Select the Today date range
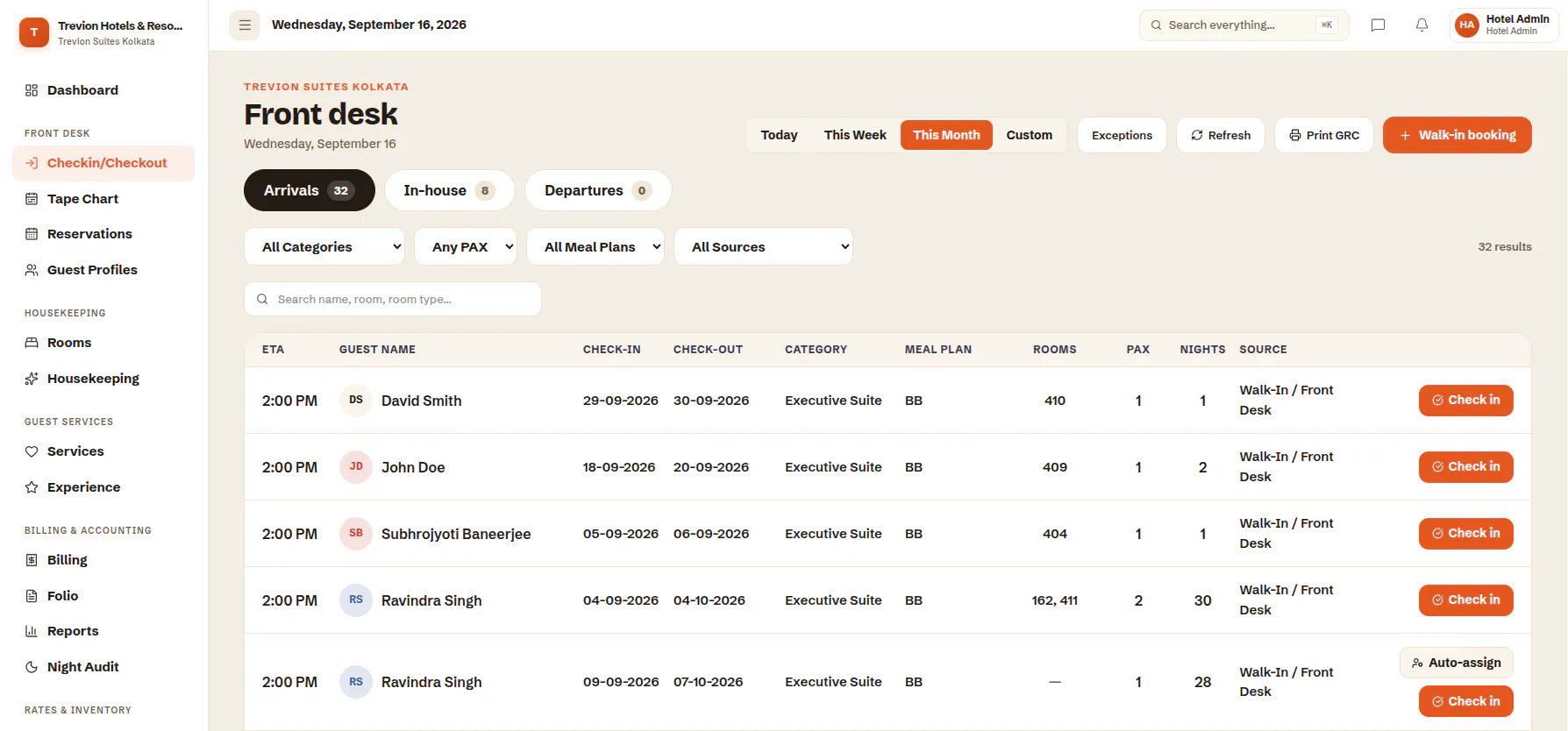Viewport: 1568px width, 731px height. tap(780, 135)
